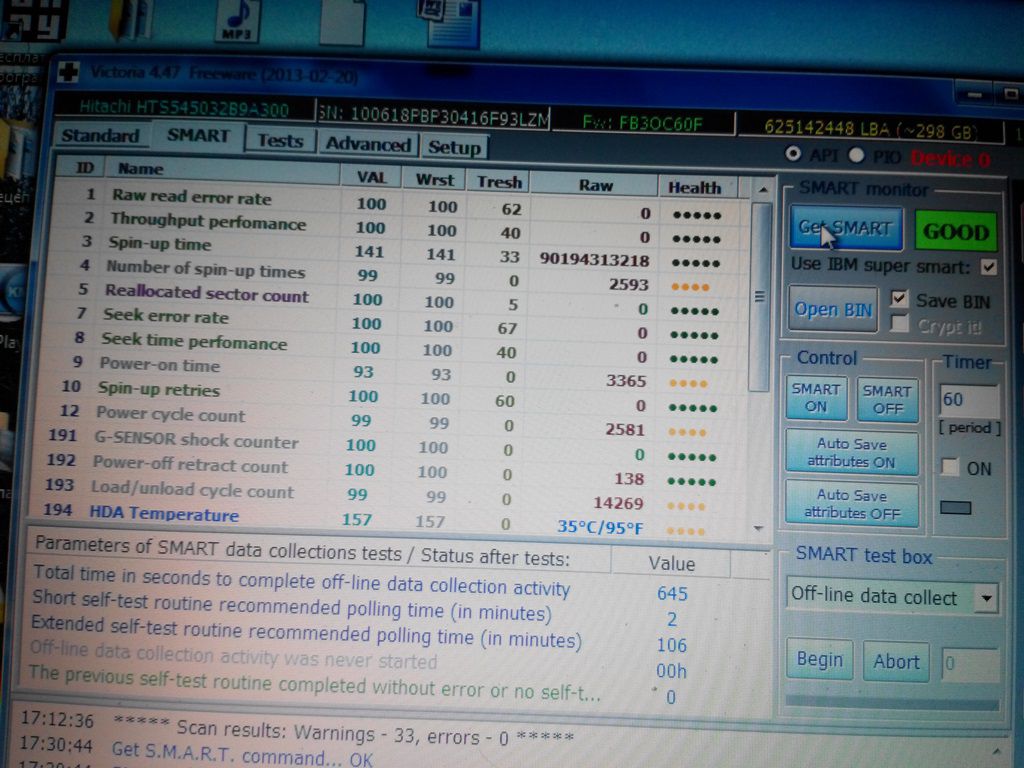The height and width of the screenshot is (768, 1024).
Task: Enable Auto Save attributes ON
Action: pos(852,453)
